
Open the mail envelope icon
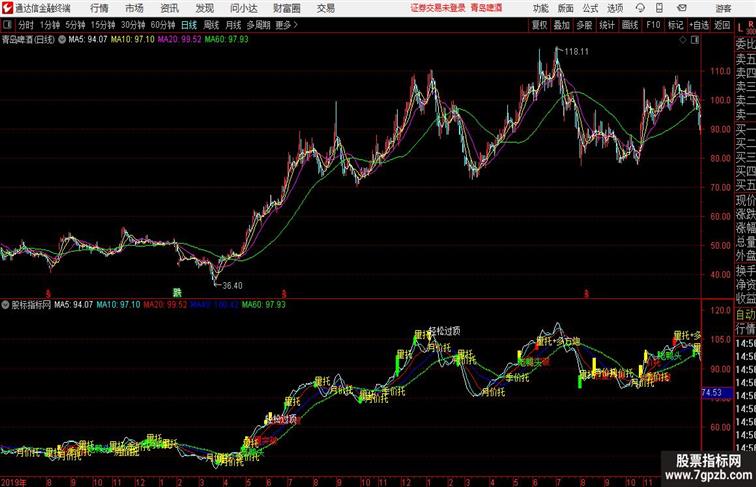pyautogui.click(x=682, y=8)
